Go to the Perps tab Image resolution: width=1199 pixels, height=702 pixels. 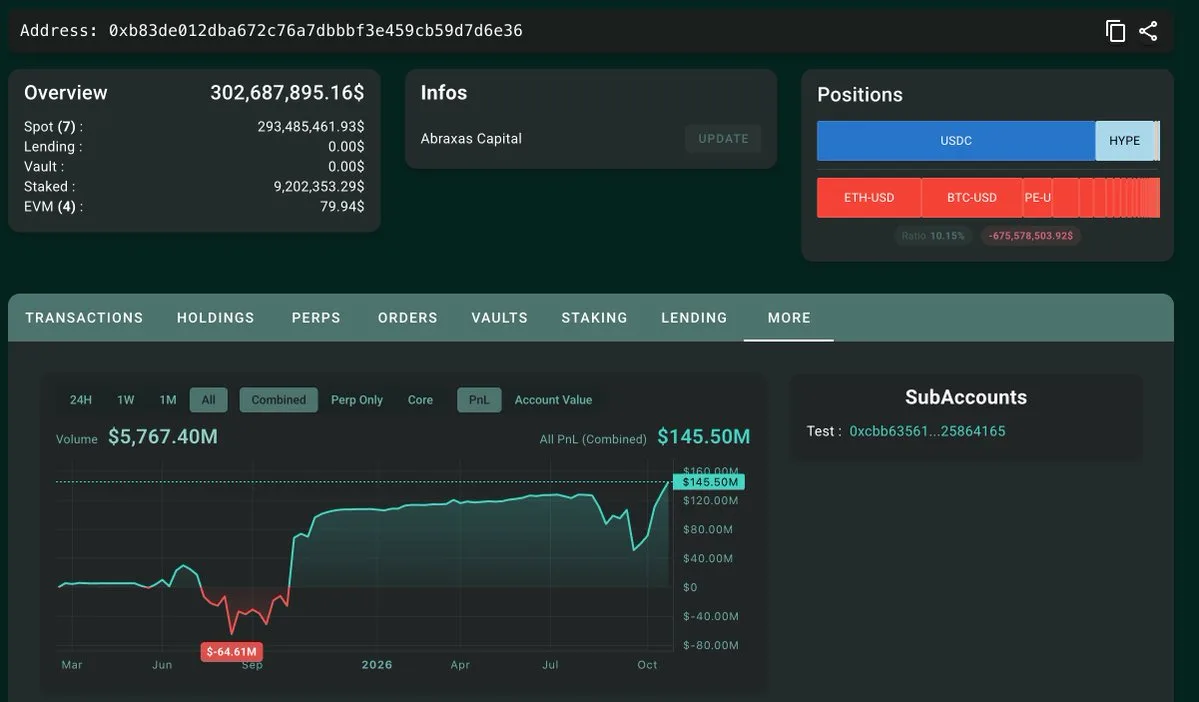pos(316,317)
